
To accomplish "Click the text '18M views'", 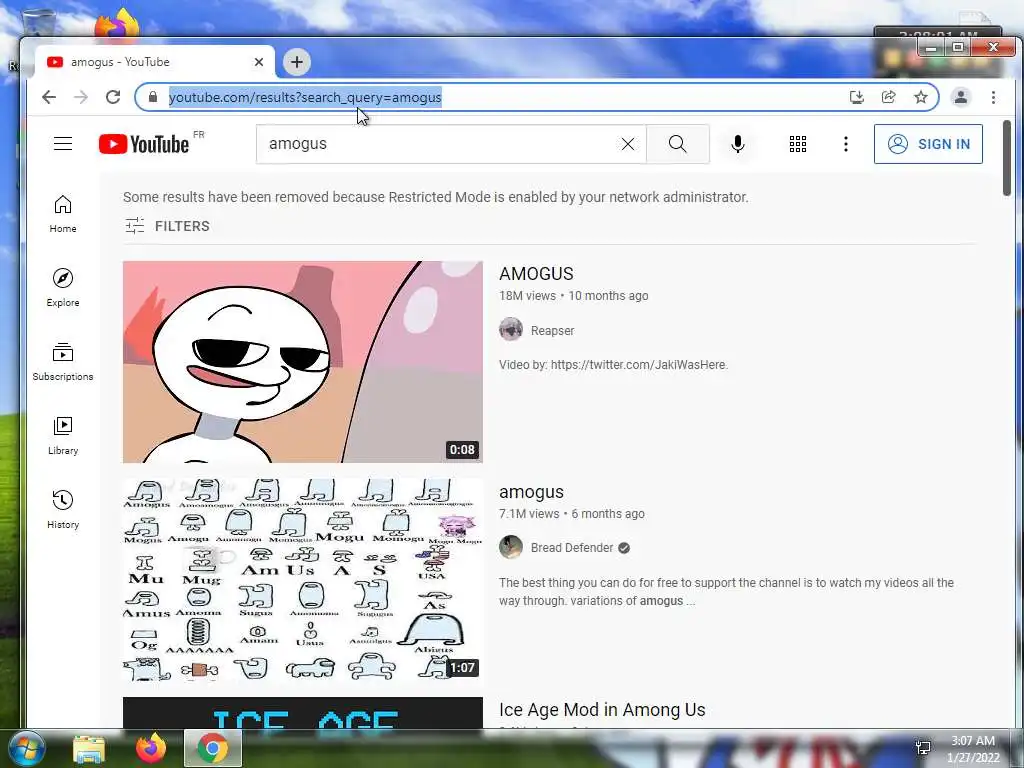I will pos(527,296).
